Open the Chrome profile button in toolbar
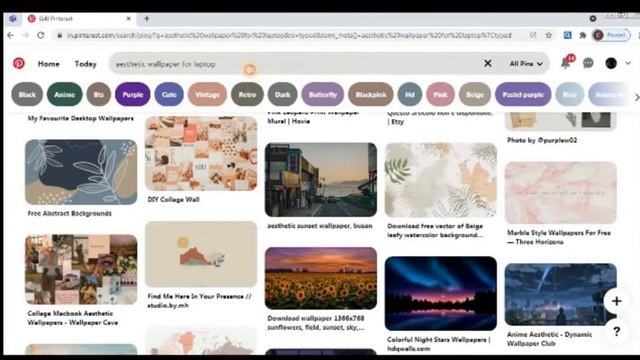The width and height of the screenshot is (640, 360). [611, 36]
